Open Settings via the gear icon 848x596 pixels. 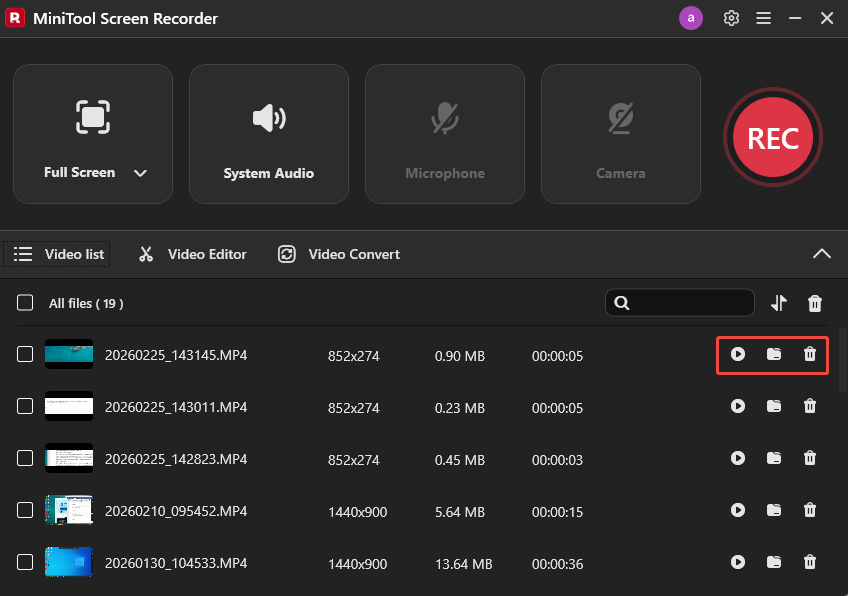click(731, 18)
